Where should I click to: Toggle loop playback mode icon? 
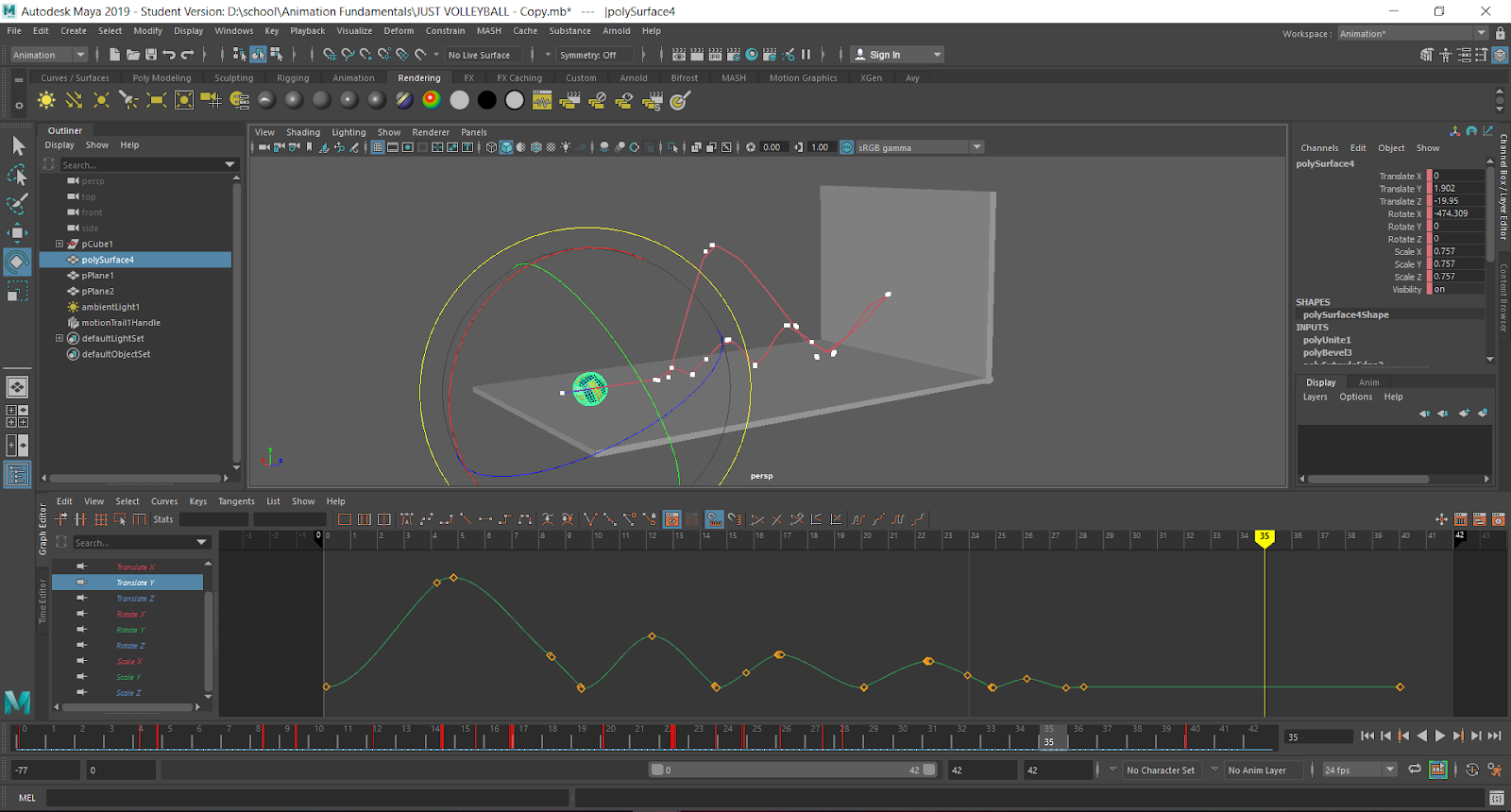1415,770
